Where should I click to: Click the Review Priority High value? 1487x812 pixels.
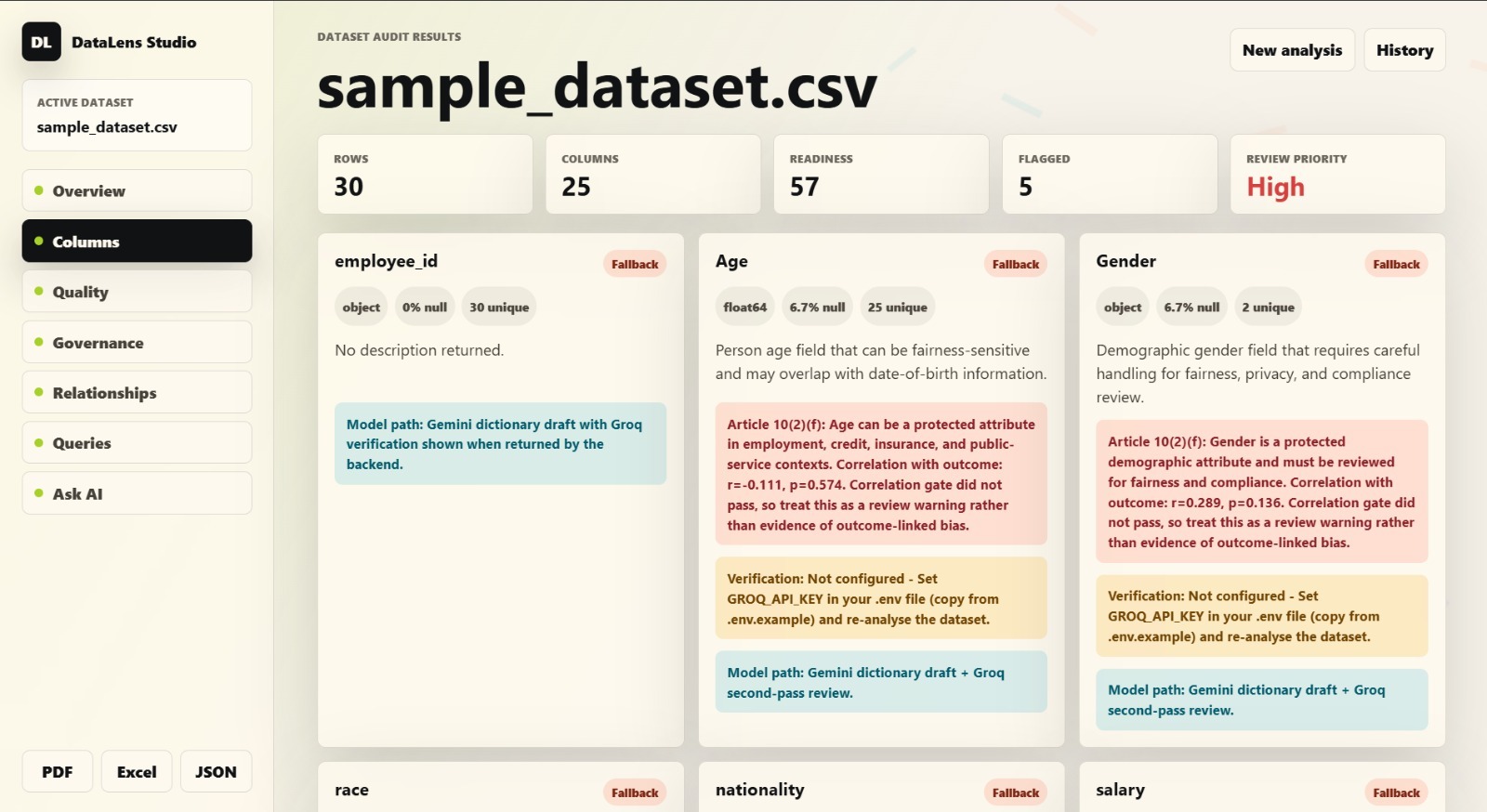point(1275,187)
